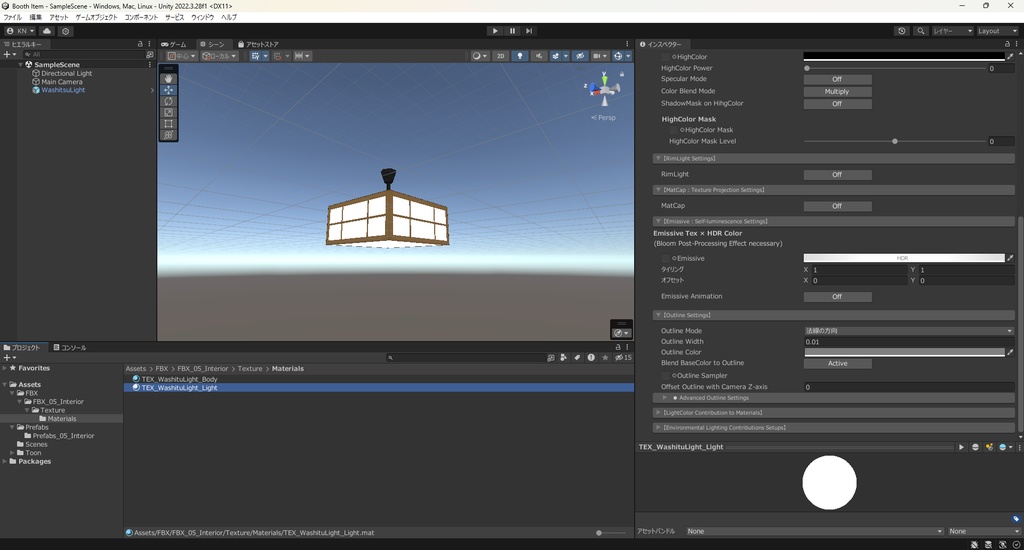Click eyedropper next to HighColor swatch
Screen dimensions: 1024x550
[1010, 57]
